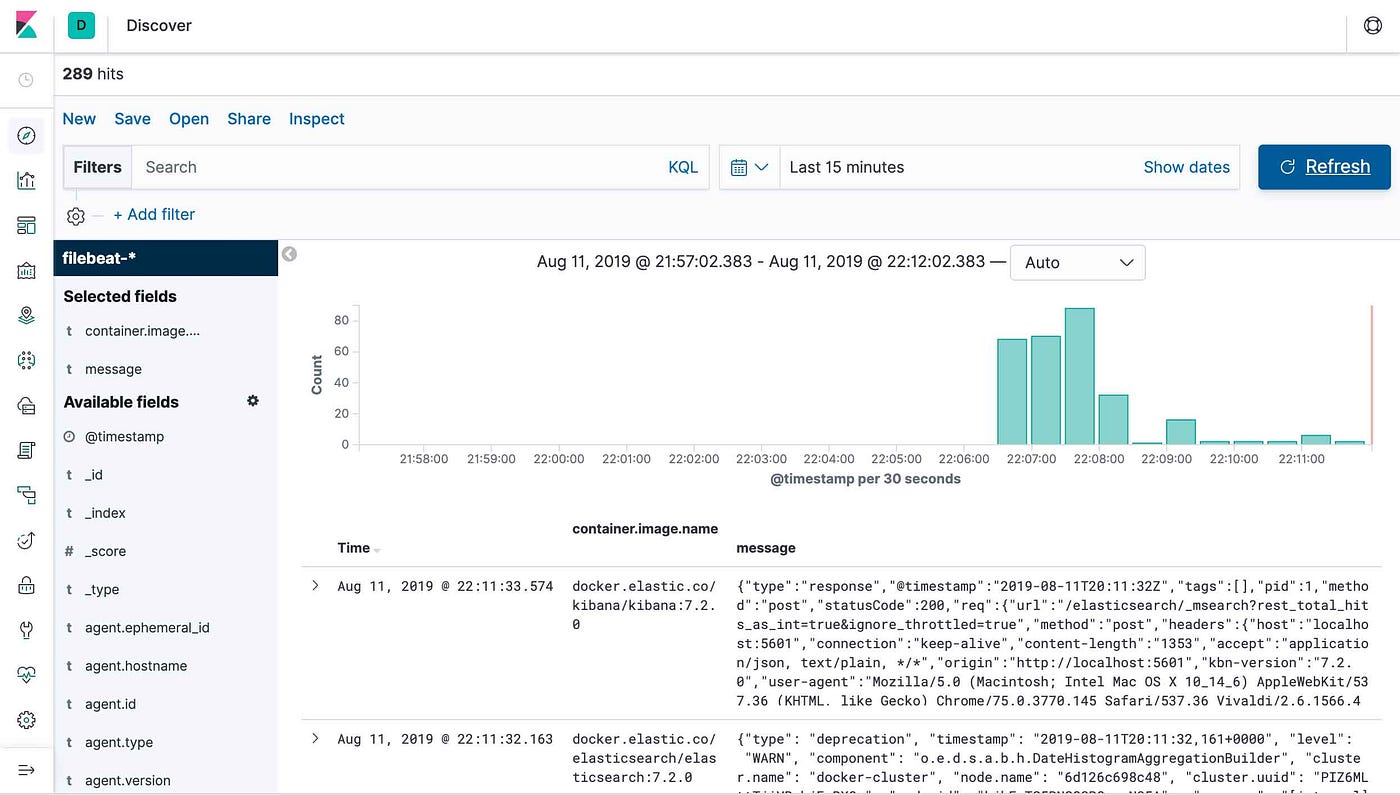
Task: Collapse the Kibana navigation sidebar
Action: 26,769
